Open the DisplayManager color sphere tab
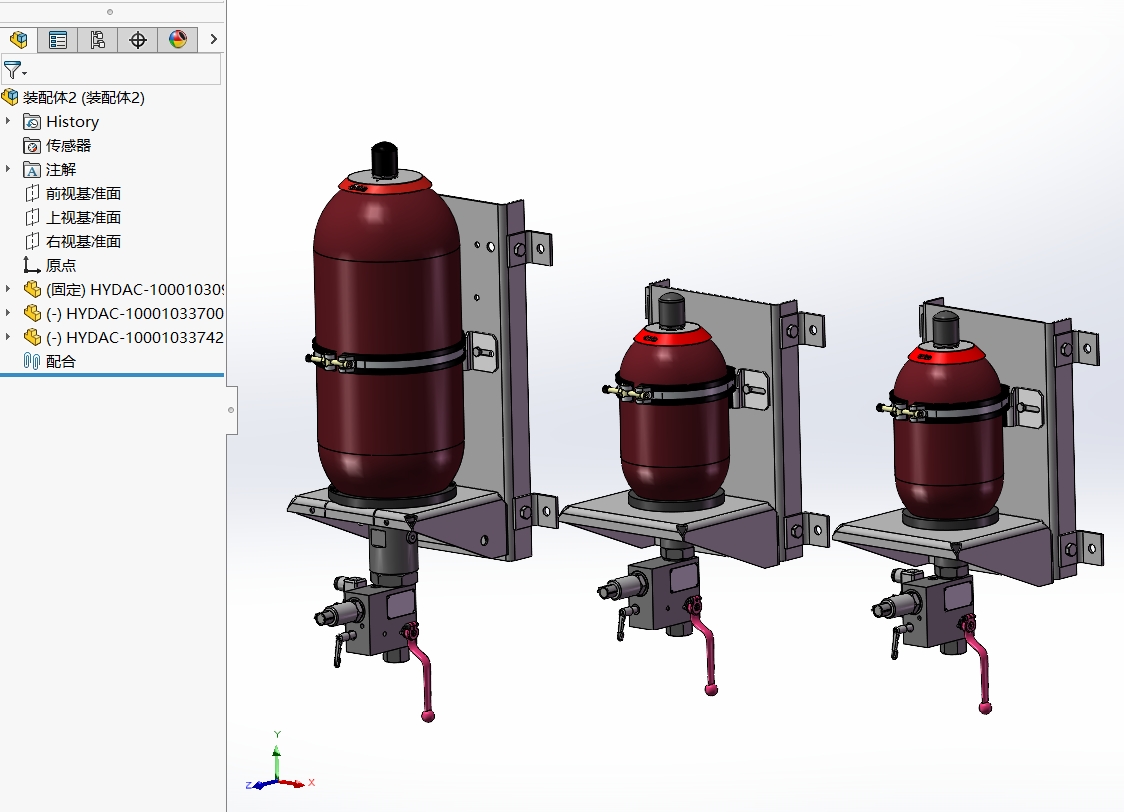 [178, 39]
